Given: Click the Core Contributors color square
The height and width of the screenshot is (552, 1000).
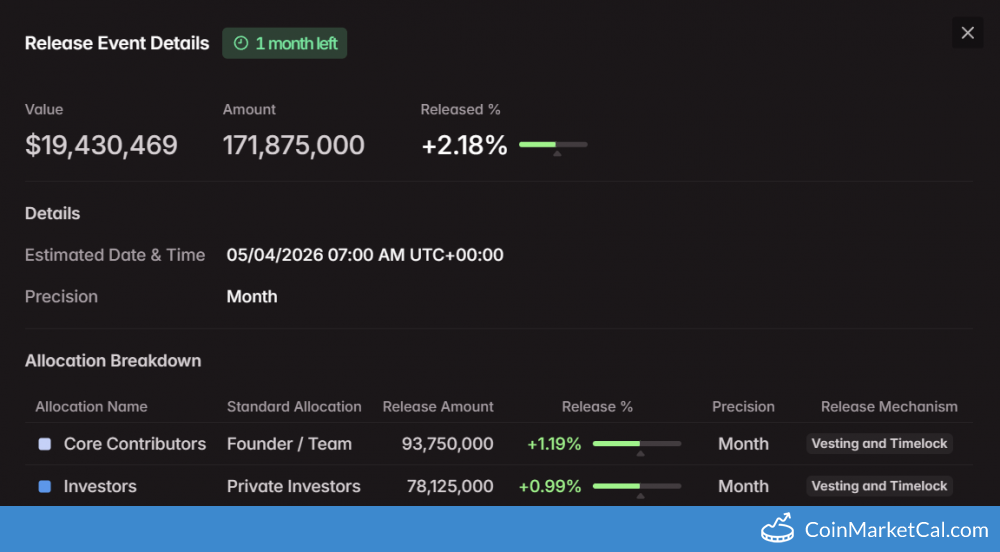Looking at the screenshot, I should pyautogui.click(x=44, y=444).
